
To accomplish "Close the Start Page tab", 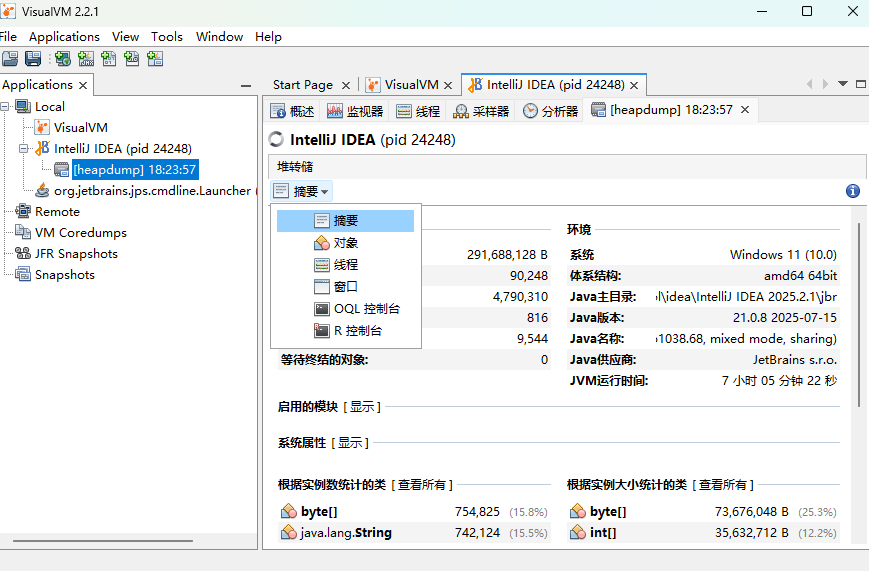I will point(346,85).
